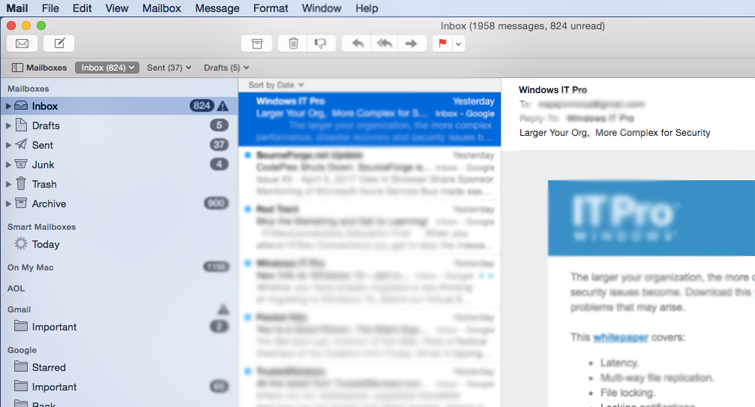Click the Gmail account warning icon
Viewport: 755px width, 407px height.
(x=223, y=309)
